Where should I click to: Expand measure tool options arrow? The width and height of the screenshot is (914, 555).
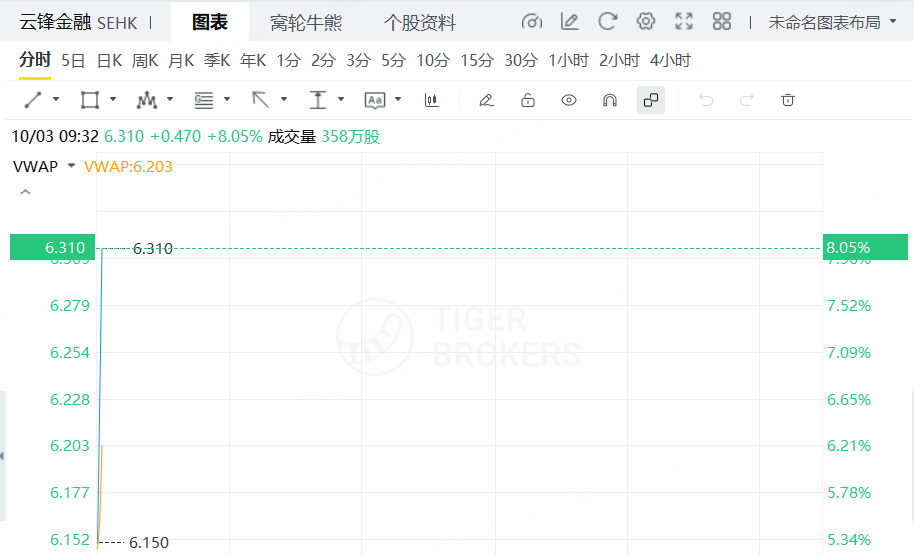[341, 100]
